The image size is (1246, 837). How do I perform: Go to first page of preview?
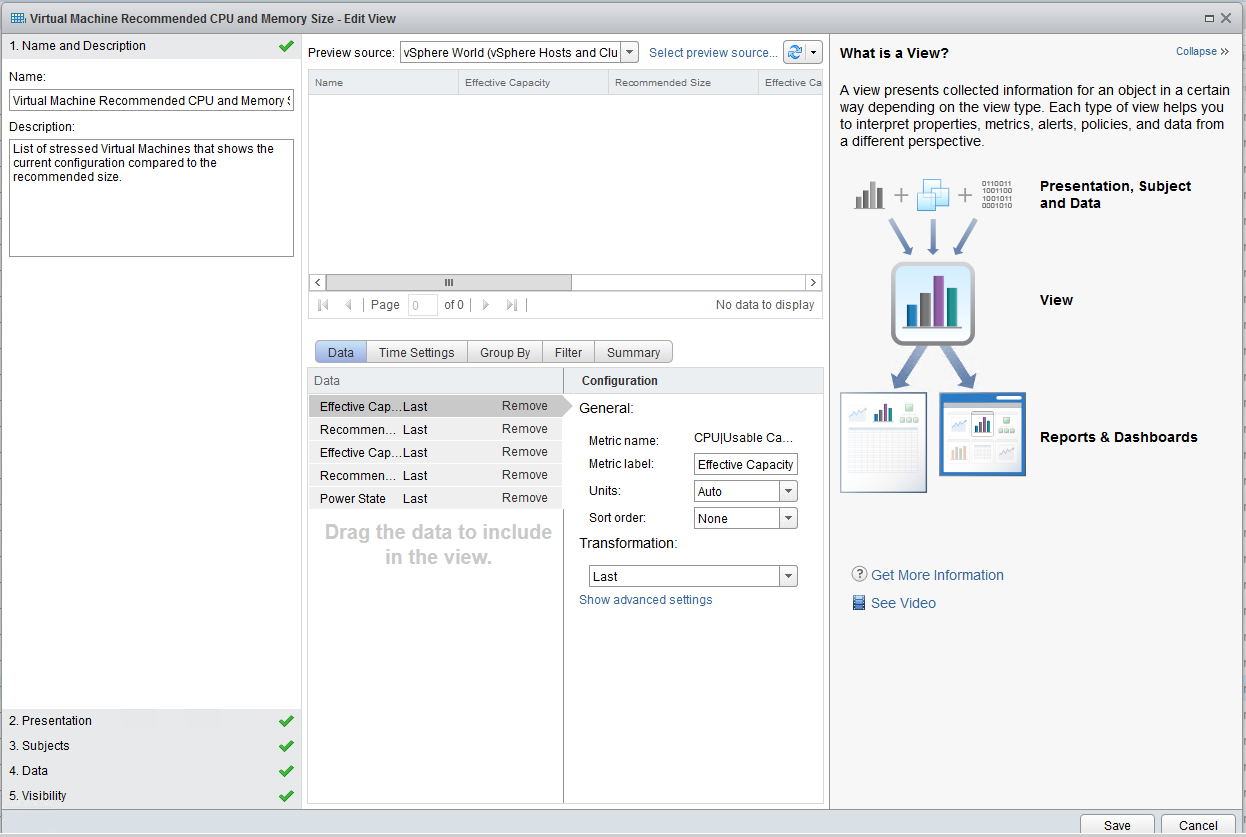click(323, 305)
